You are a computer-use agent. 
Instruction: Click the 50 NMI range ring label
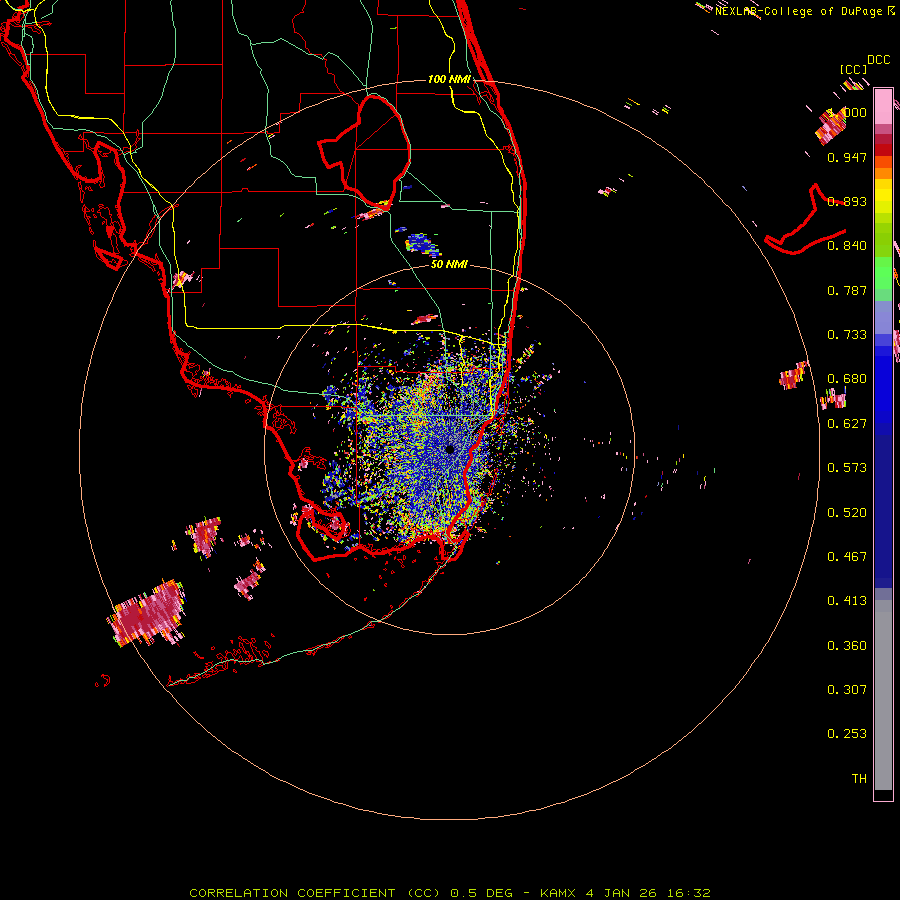pyautogui.click(x=449, y=265)
